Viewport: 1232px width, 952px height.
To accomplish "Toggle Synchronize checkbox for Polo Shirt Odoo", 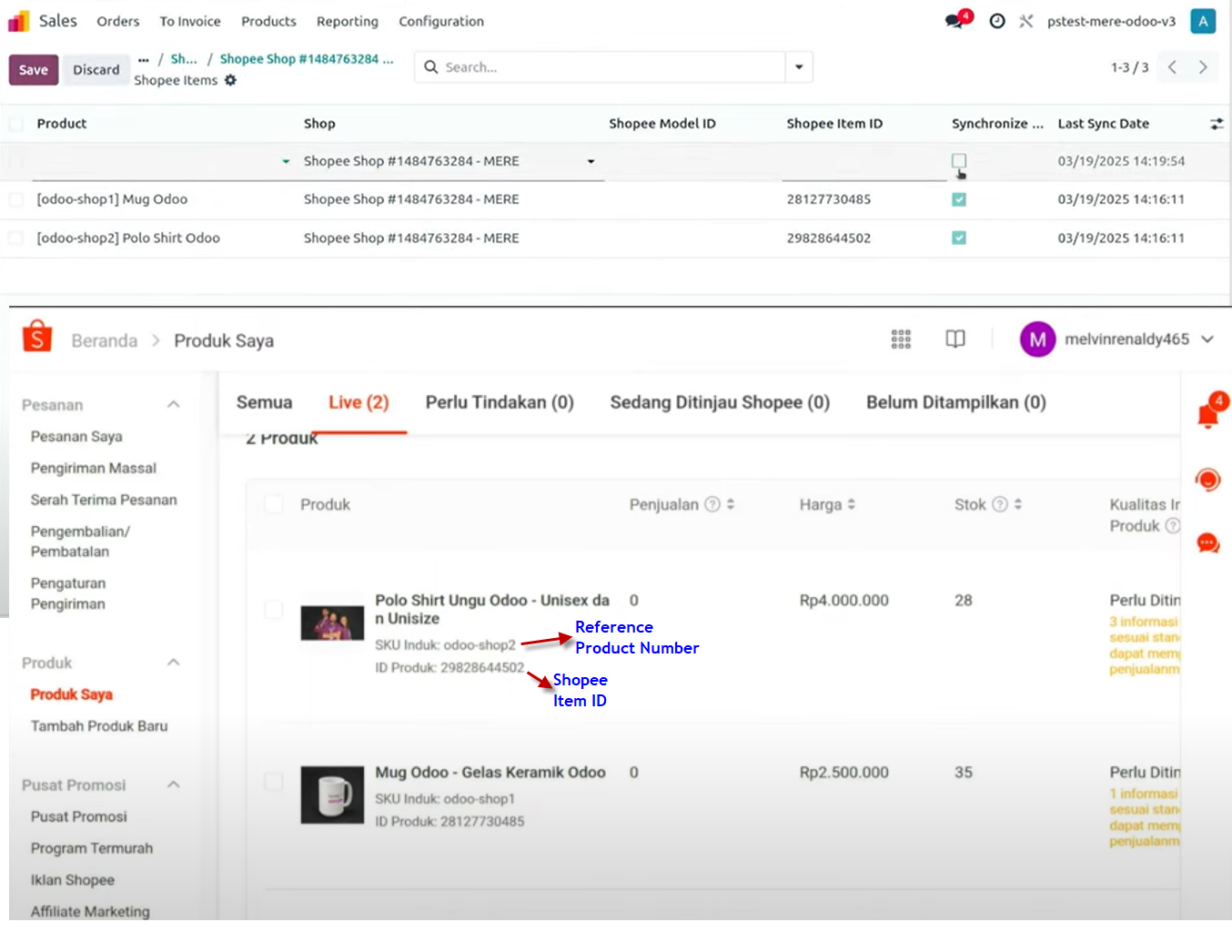I will (x=959, y=238).
